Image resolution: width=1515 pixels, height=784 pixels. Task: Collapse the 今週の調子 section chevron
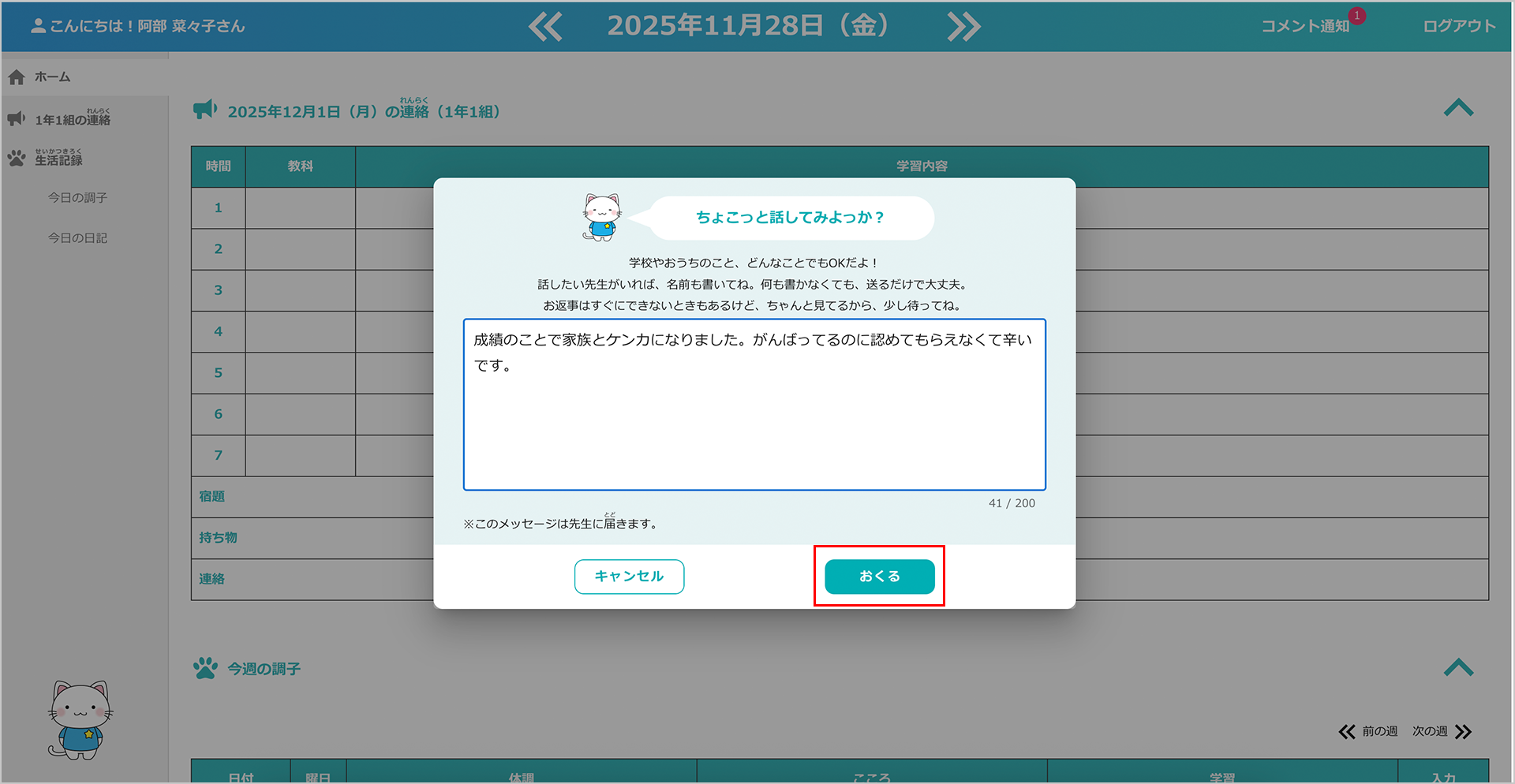tap(1458, 668)
